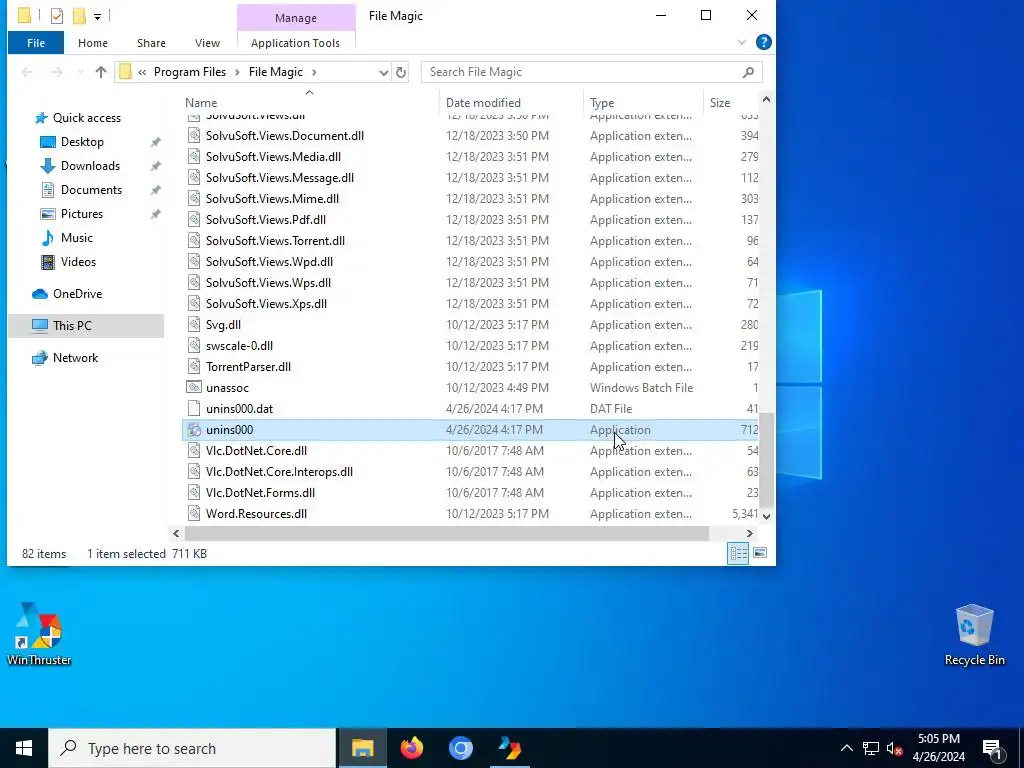1024x768 pixels.
Task: Open Documents in navigation pane
Action: 91,190
